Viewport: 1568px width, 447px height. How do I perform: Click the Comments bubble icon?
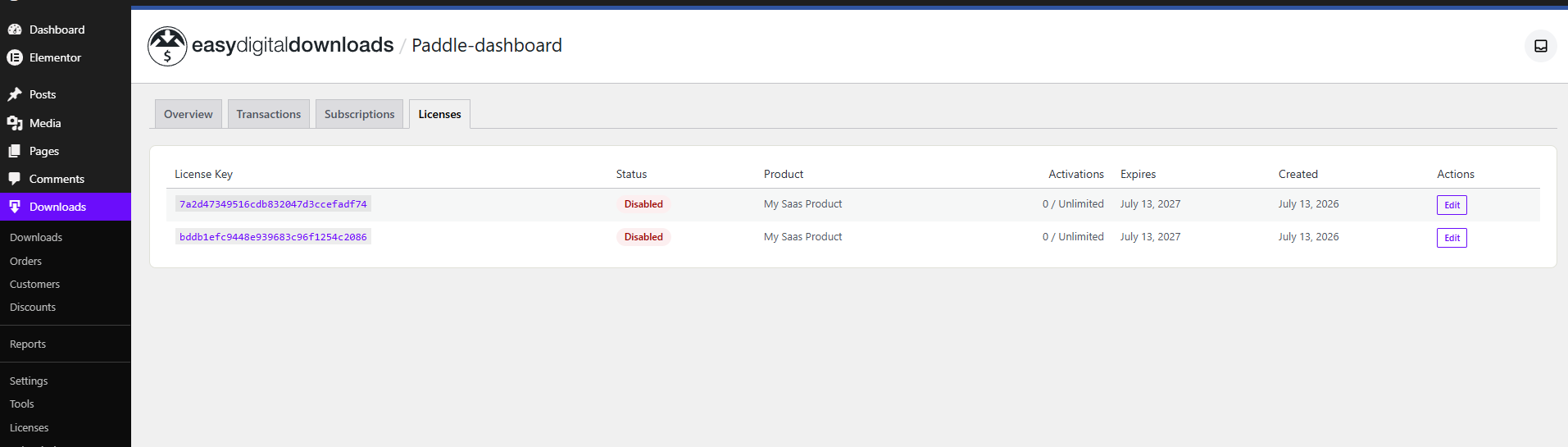15,179
